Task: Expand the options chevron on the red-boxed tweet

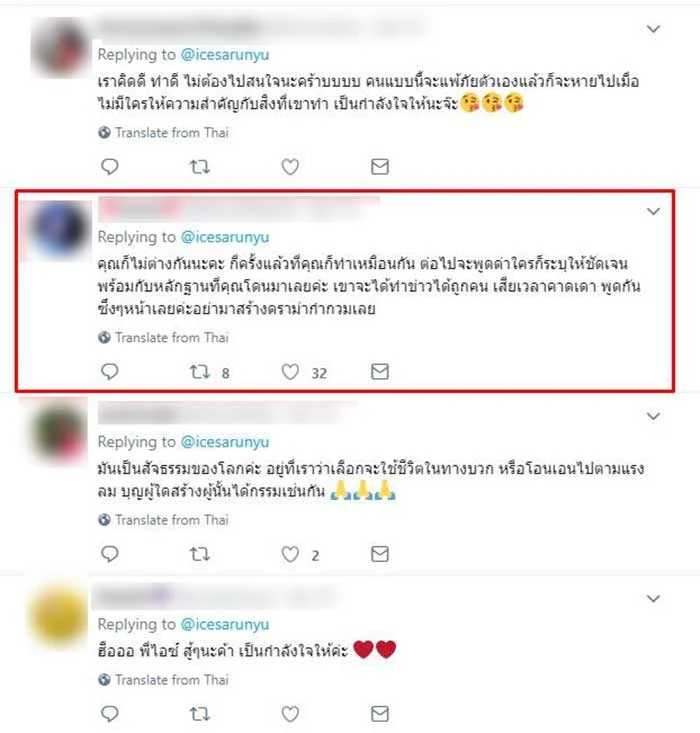Action: coord(653,211)
